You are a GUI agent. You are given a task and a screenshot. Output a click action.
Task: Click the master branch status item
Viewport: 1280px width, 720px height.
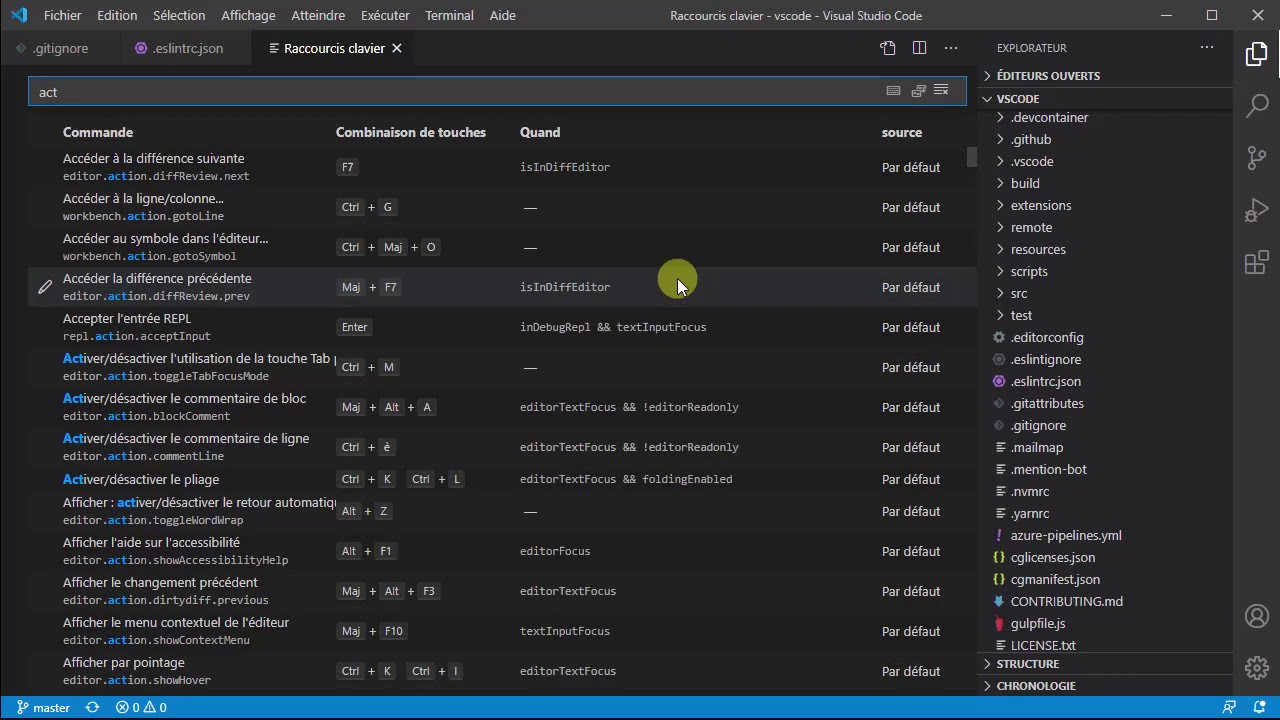[43, 707]
